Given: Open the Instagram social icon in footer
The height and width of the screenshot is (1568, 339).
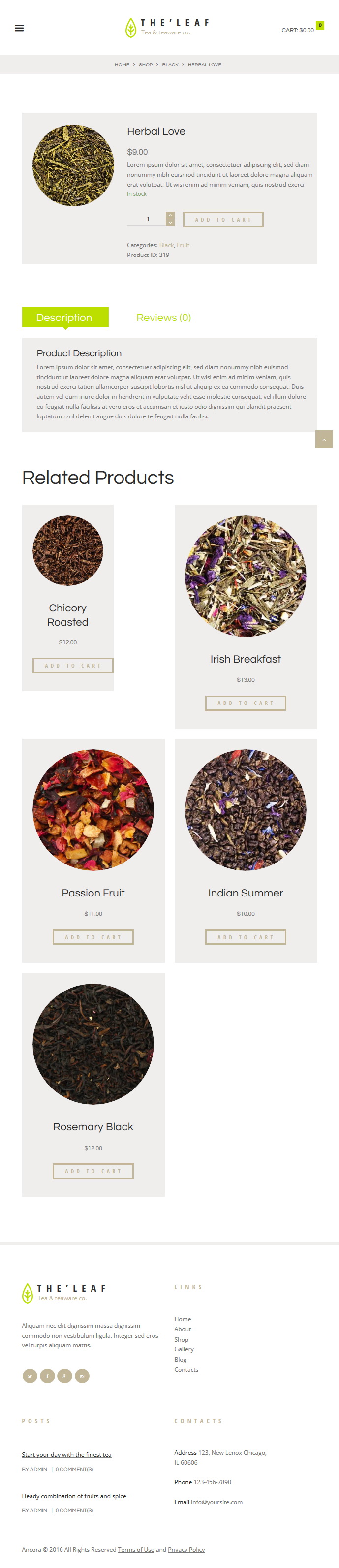Looking at the screenshot, I should point(82,1376).
